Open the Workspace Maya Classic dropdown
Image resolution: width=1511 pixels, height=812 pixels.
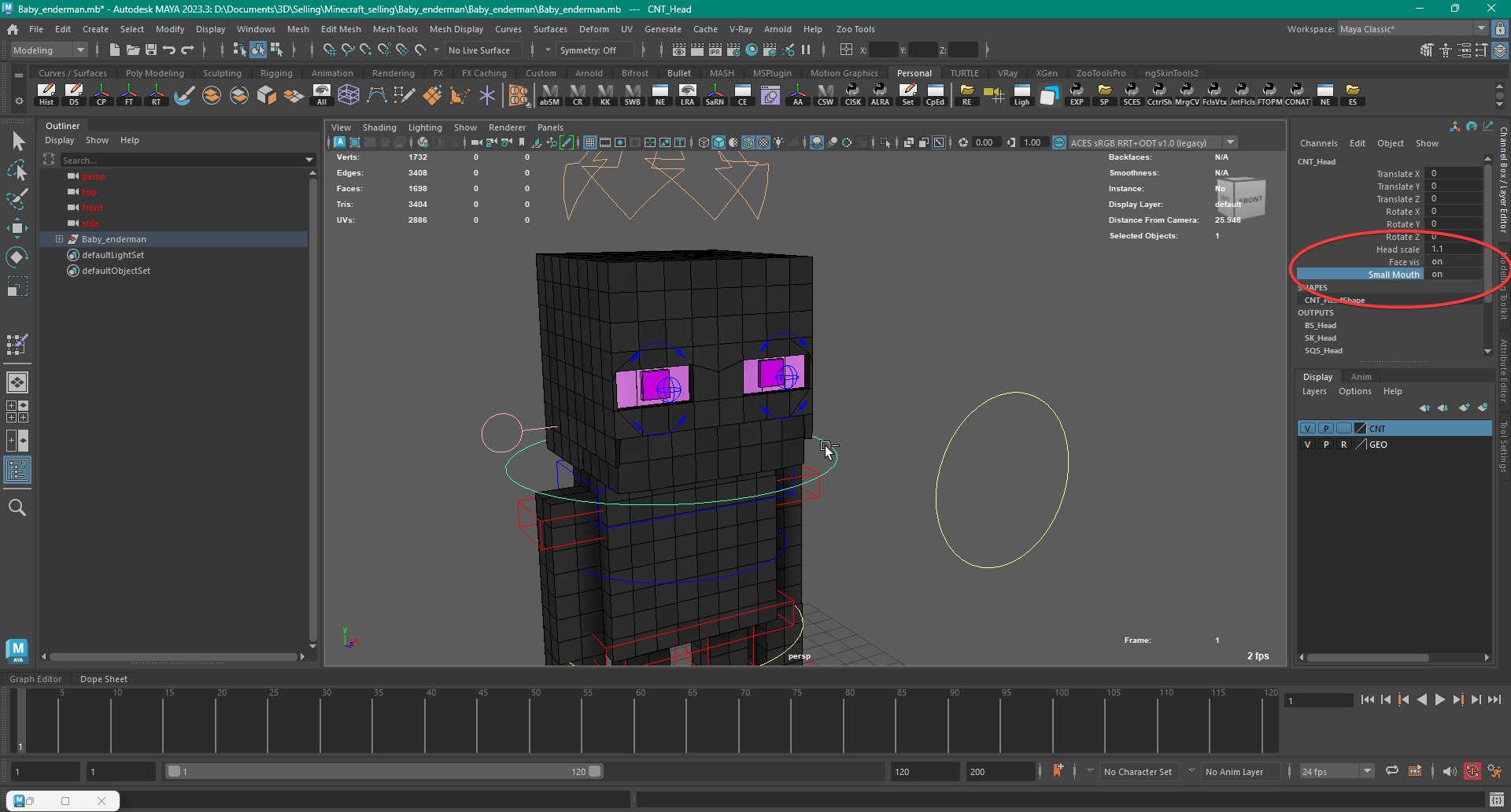click(x=1413, y=29)
